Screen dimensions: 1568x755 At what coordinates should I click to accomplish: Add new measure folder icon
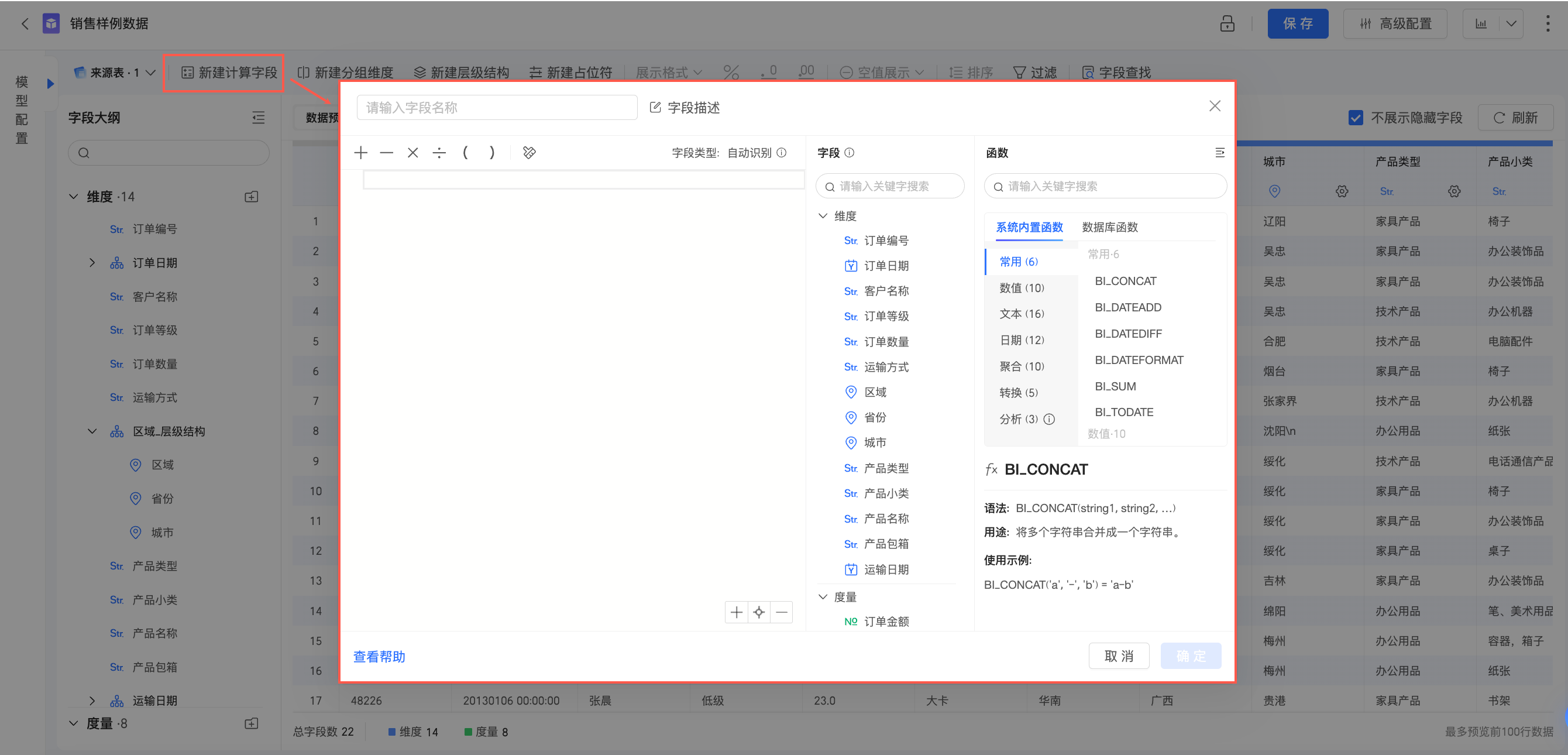252,723
